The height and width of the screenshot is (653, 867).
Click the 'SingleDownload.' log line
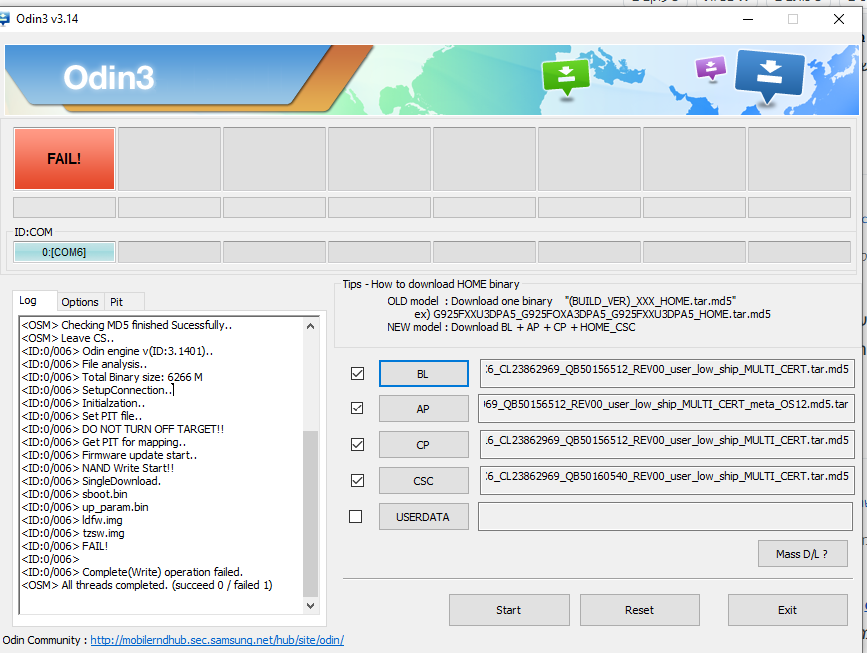91,481
